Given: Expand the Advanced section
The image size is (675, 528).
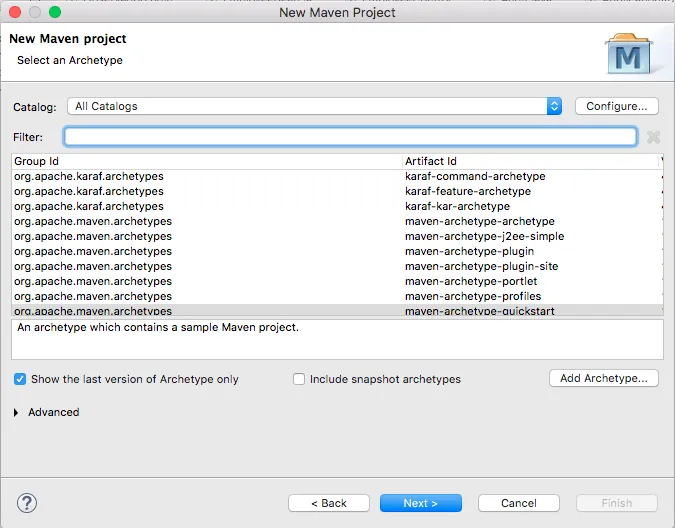Looking at the screenshot, I should pos(16,413).
